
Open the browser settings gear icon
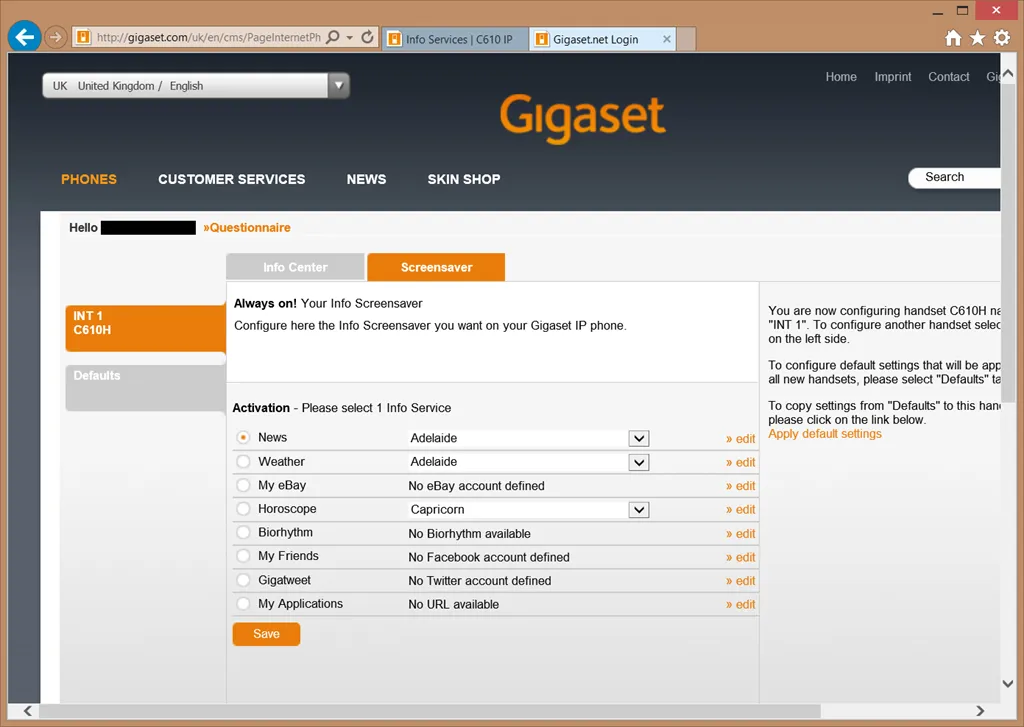tap(1001, 38)
